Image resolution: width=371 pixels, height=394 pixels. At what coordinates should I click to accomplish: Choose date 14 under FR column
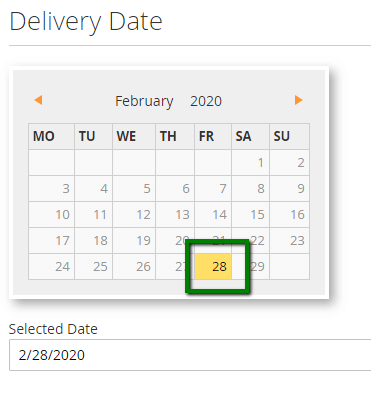pyautogui.click(x=213, y=215)
